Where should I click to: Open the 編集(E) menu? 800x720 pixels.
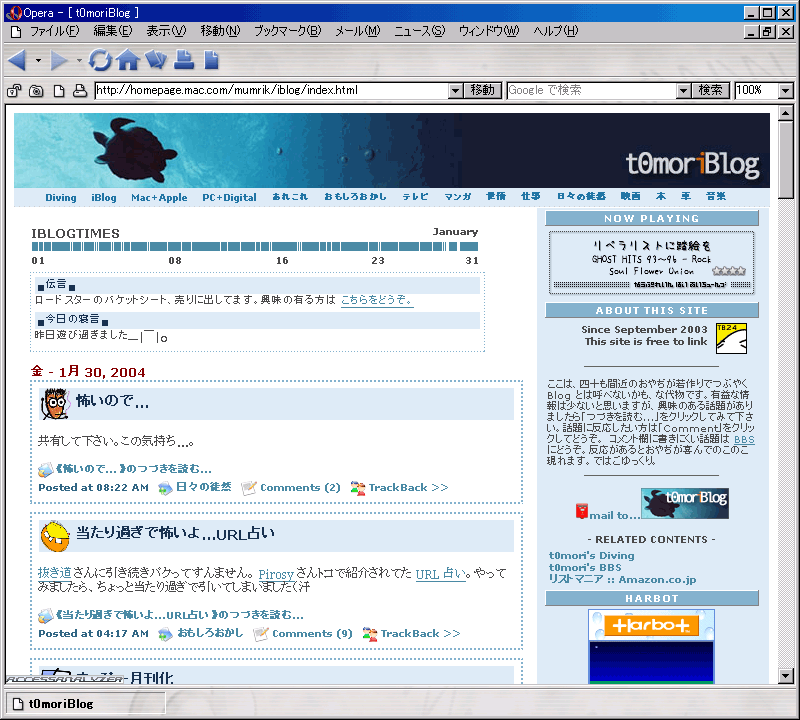point(113,32)
